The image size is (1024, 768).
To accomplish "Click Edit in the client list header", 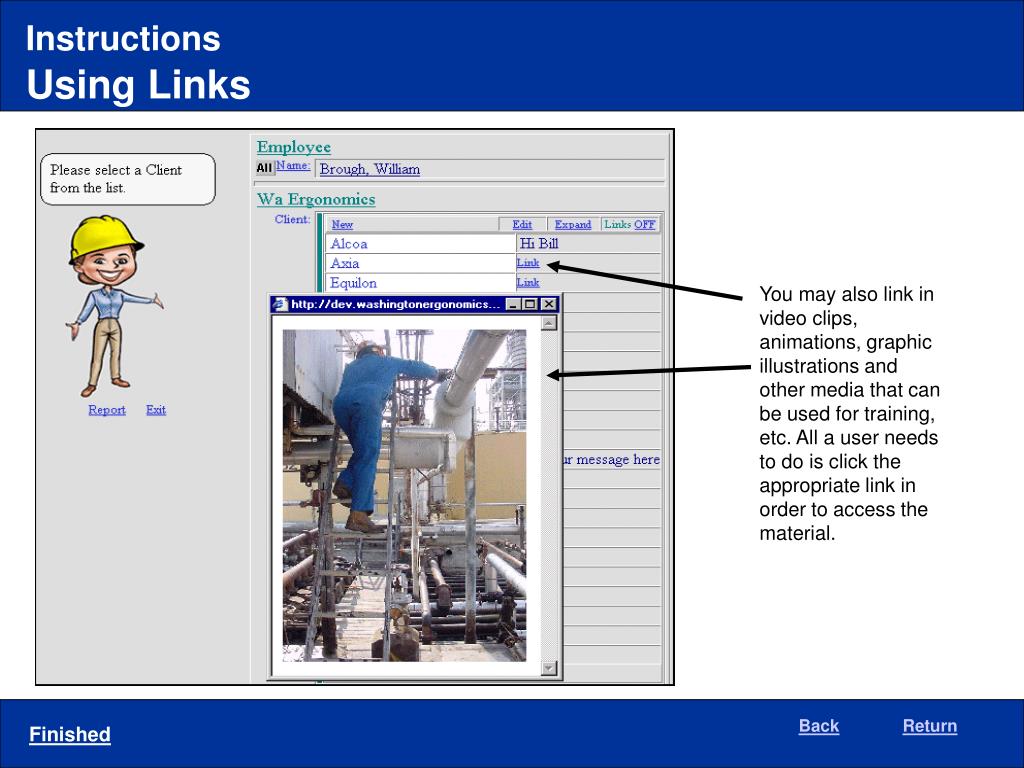I will tap(522, 224).
